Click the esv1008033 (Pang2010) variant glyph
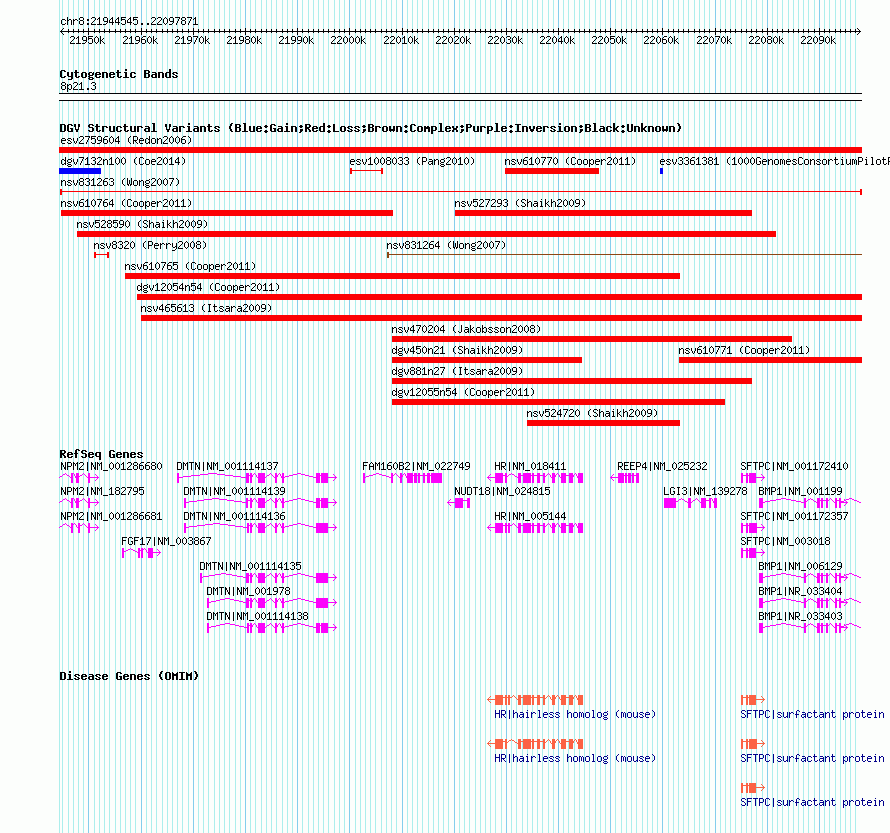The height and width of the screenshot is (833, 890). point(366,171)
